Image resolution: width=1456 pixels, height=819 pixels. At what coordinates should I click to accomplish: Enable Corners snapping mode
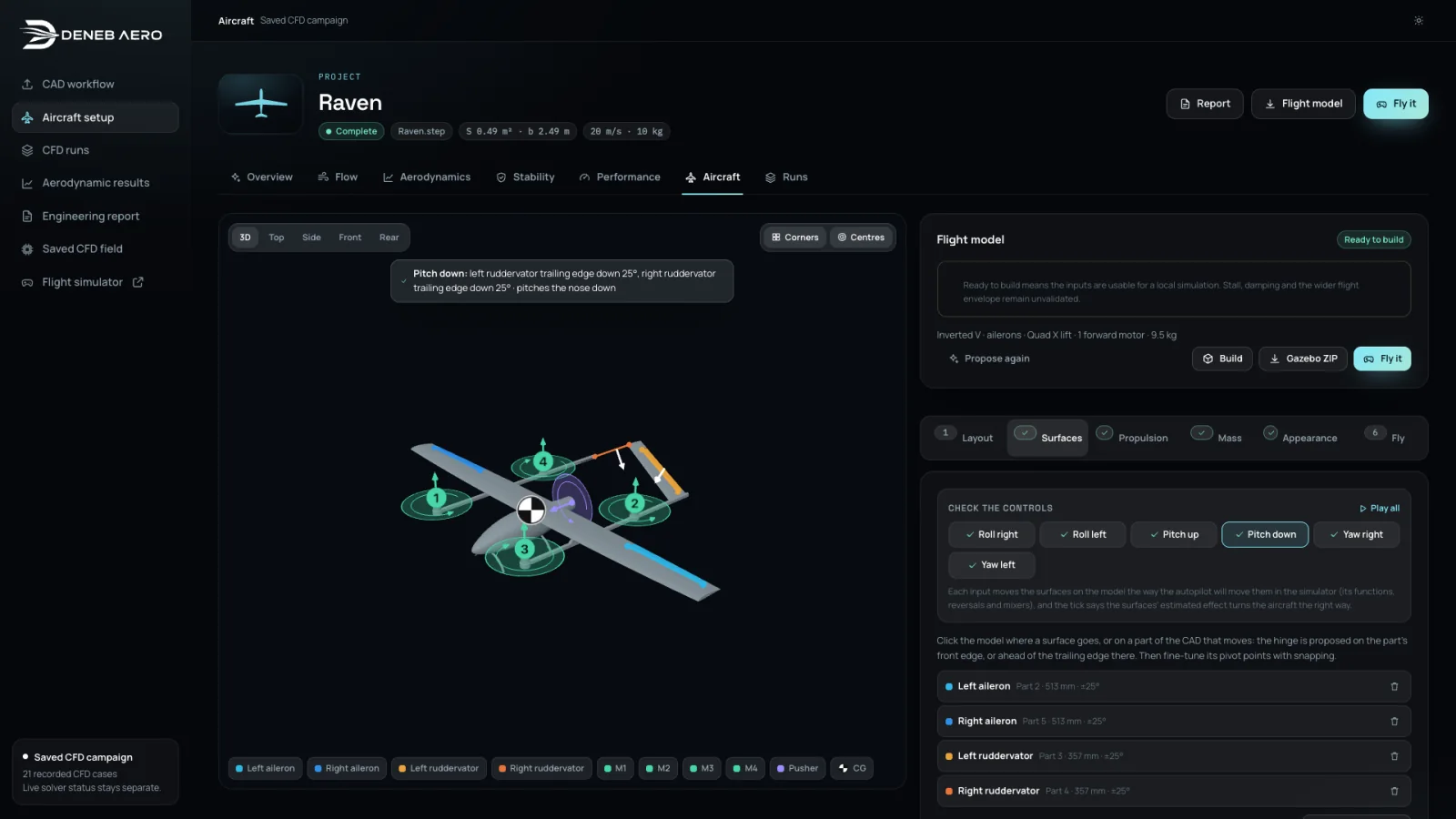point(794,238)
